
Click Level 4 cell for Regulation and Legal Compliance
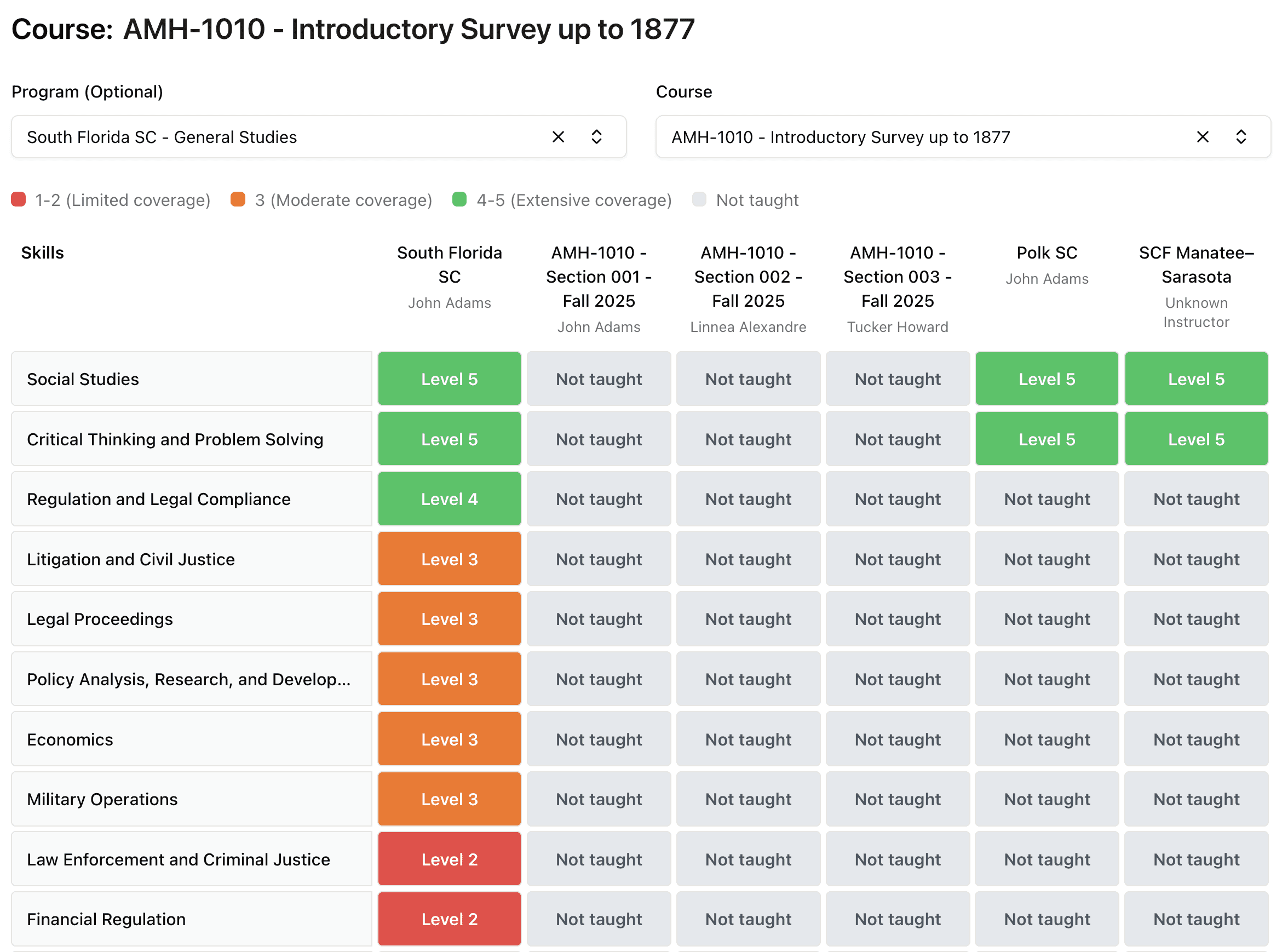click(x=449, y=499)
